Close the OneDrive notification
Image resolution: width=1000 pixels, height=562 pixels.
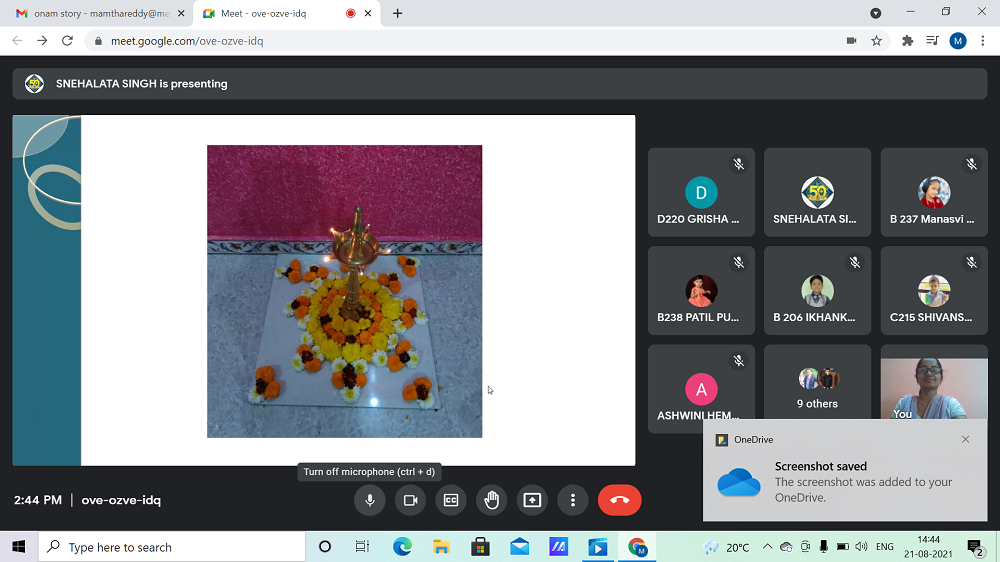coord(965,439)
